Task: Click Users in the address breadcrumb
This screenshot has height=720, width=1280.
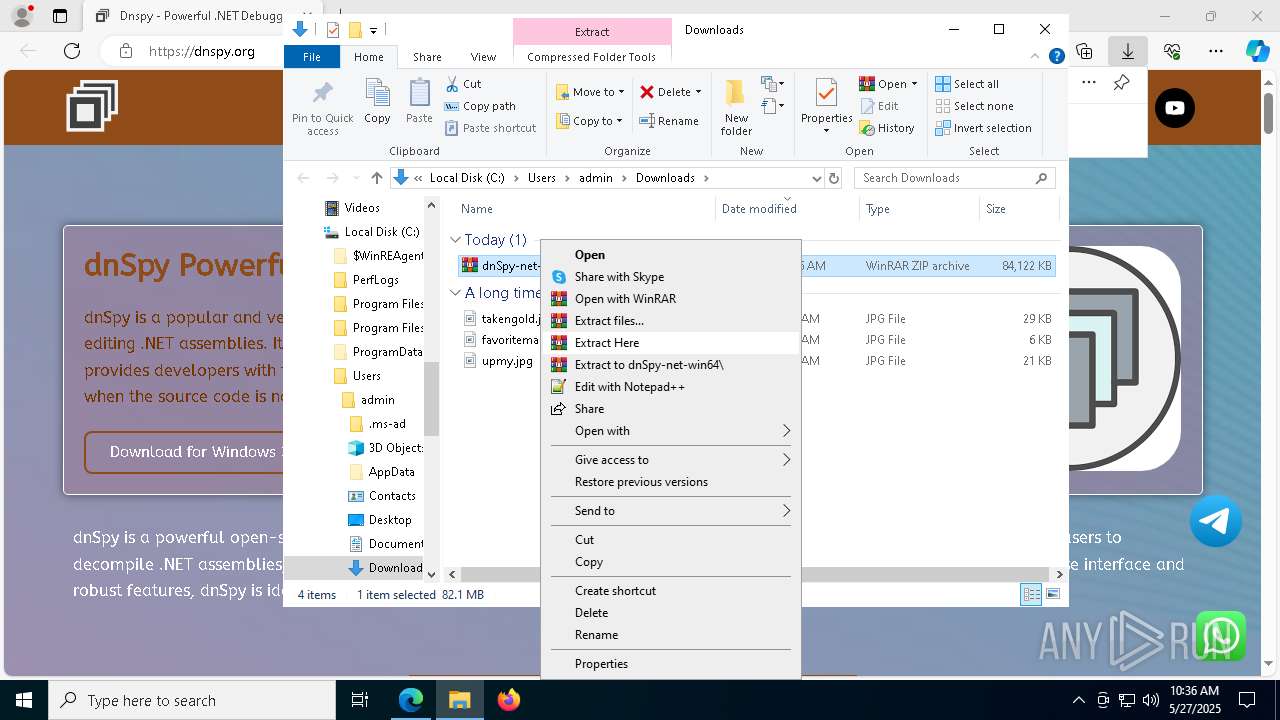Action: (541, 178)
